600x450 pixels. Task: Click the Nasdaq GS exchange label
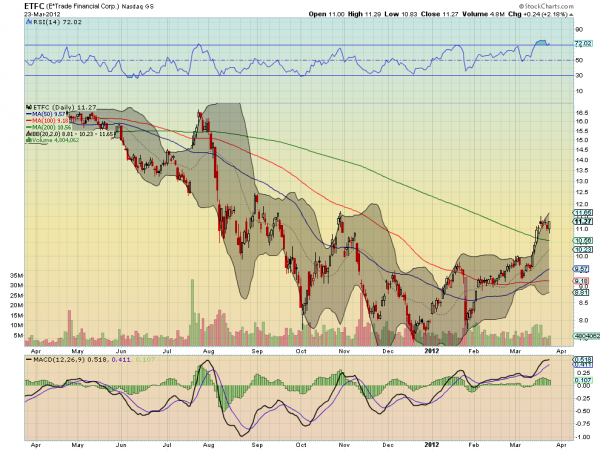138,7
